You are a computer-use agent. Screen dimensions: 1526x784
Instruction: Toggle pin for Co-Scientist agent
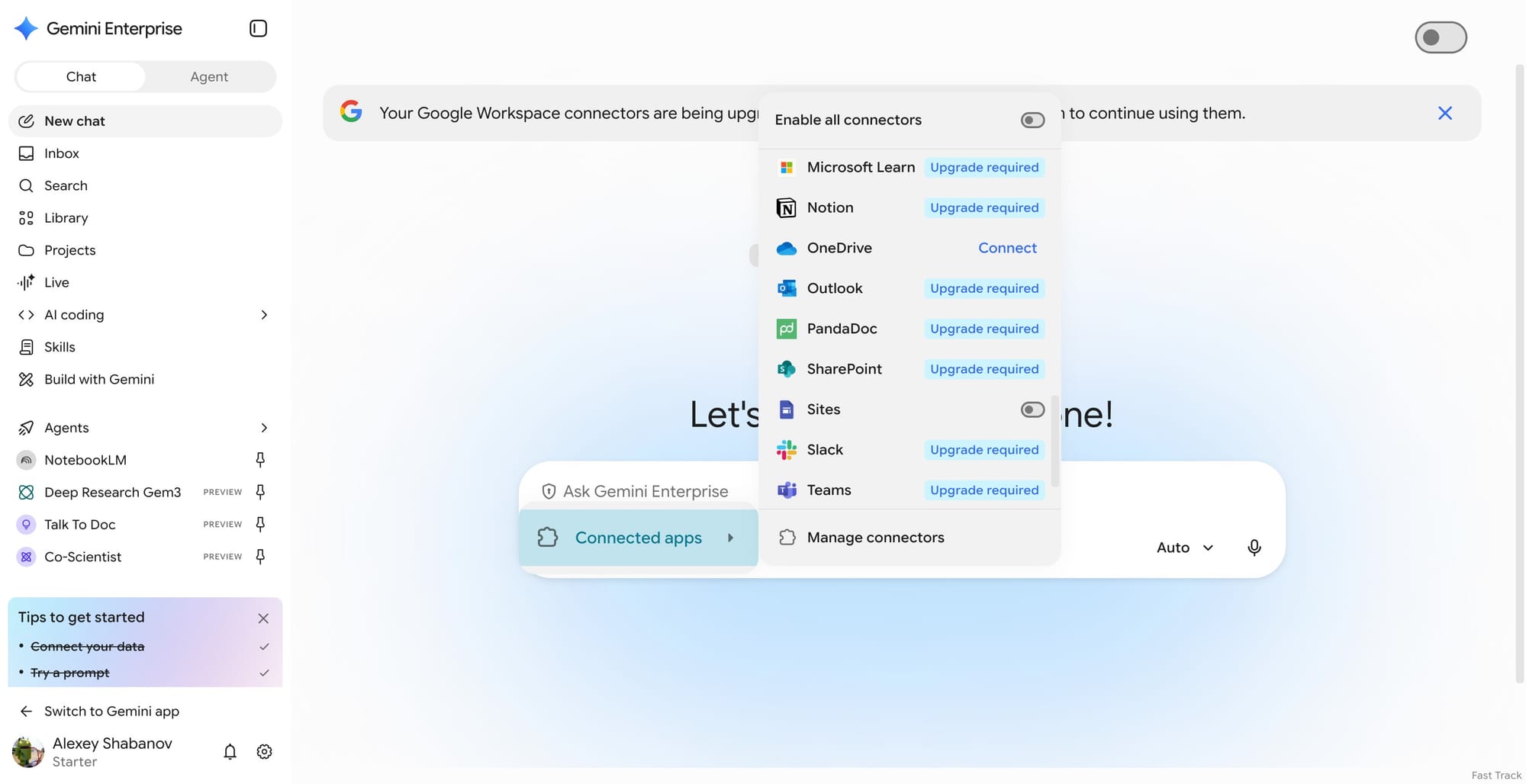pyautogui.click(x=260, y=557)
